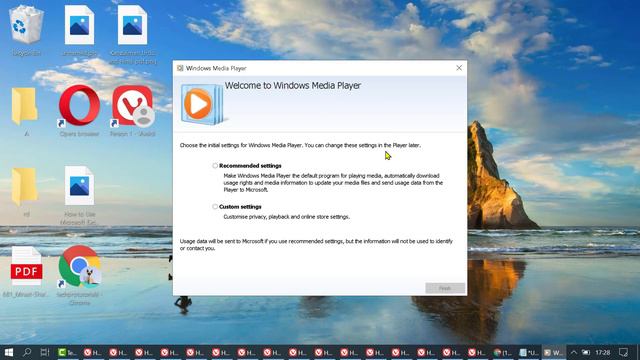Viewport: 640px width, 360px height.
Task: Select the PDF file on the desktop
Action: click(x=26, y=271)
